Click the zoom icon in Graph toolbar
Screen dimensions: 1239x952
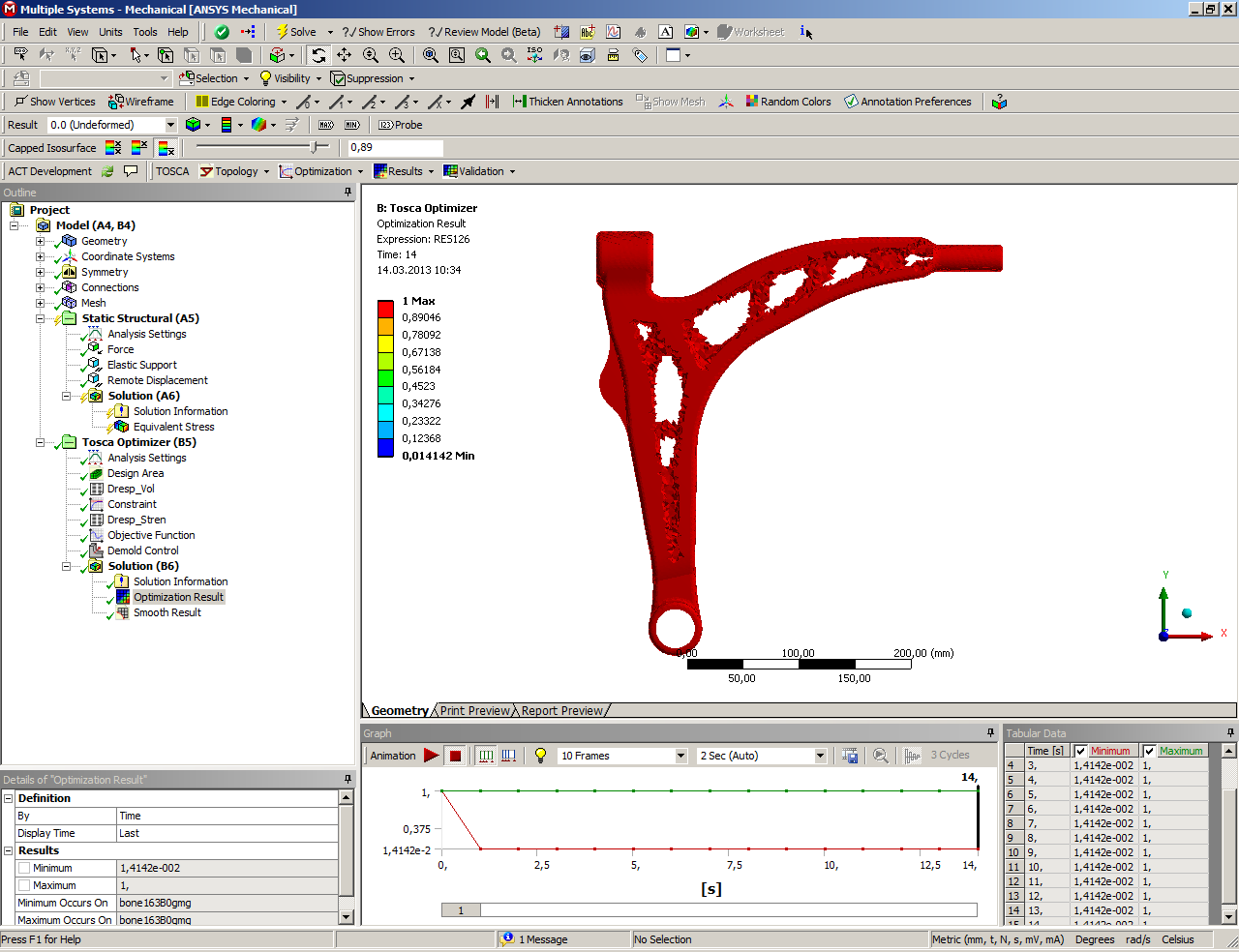[x=881, y=756]
